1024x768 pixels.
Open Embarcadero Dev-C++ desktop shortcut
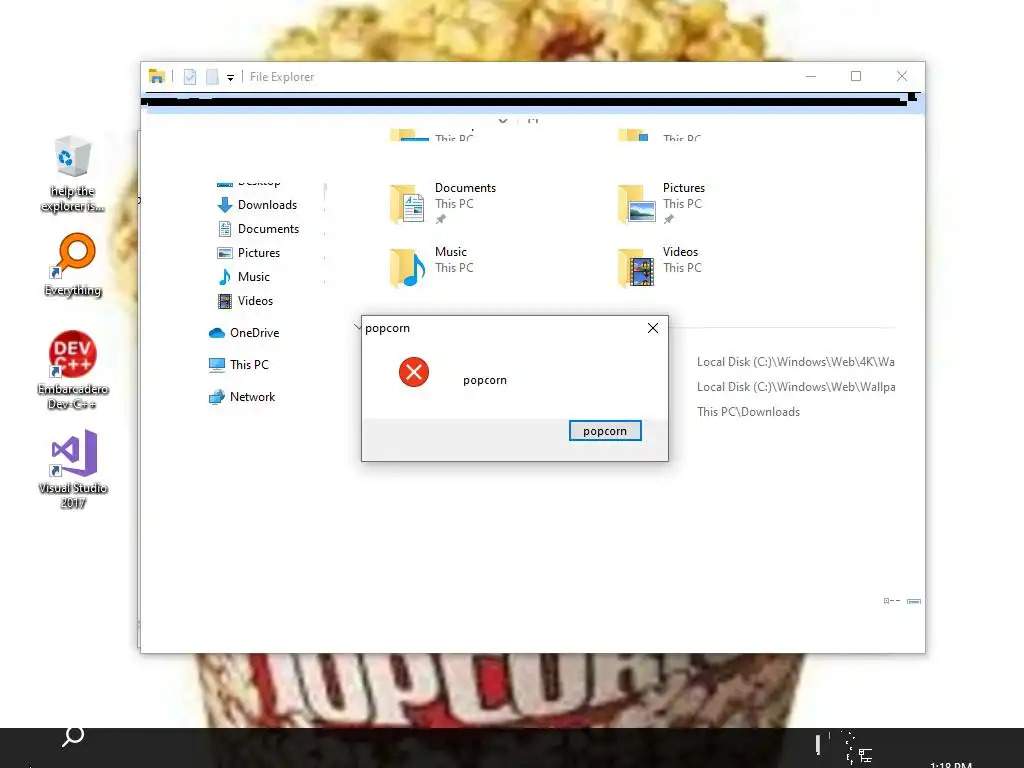point(72,370)
